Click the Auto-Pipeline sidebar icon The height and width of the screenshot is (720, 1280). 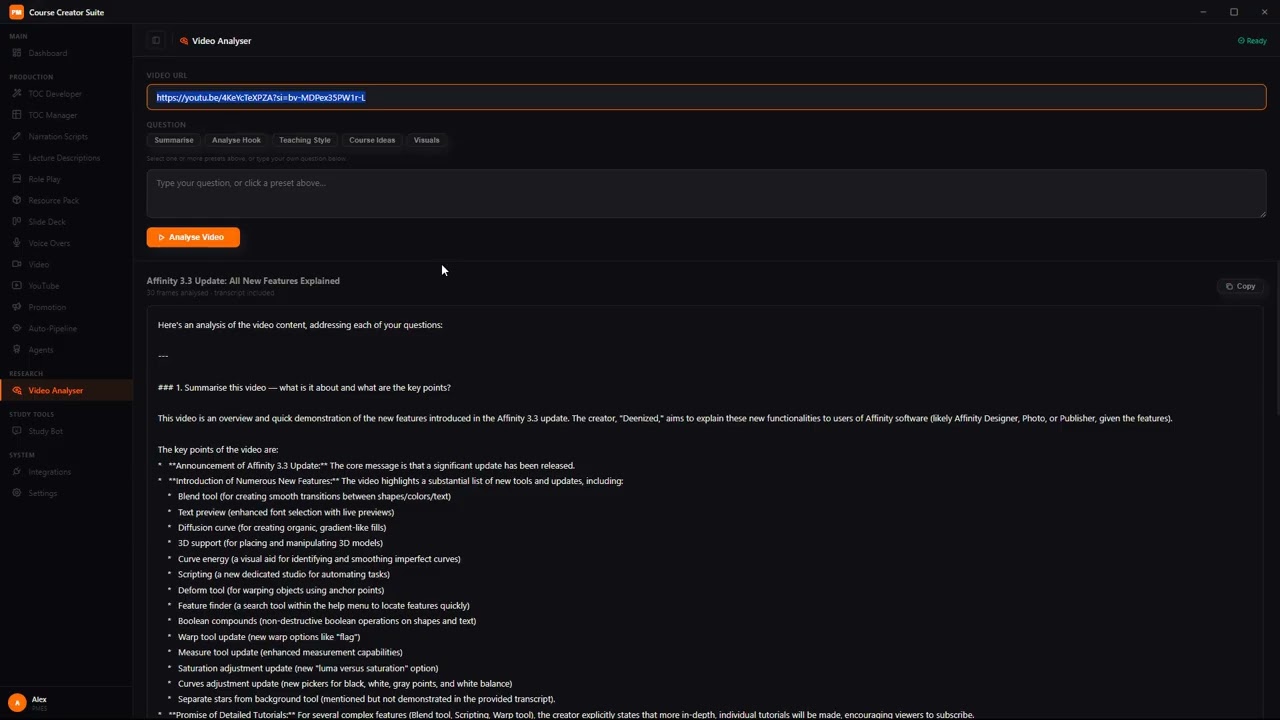pyautogui.click(x=17, y=328)
